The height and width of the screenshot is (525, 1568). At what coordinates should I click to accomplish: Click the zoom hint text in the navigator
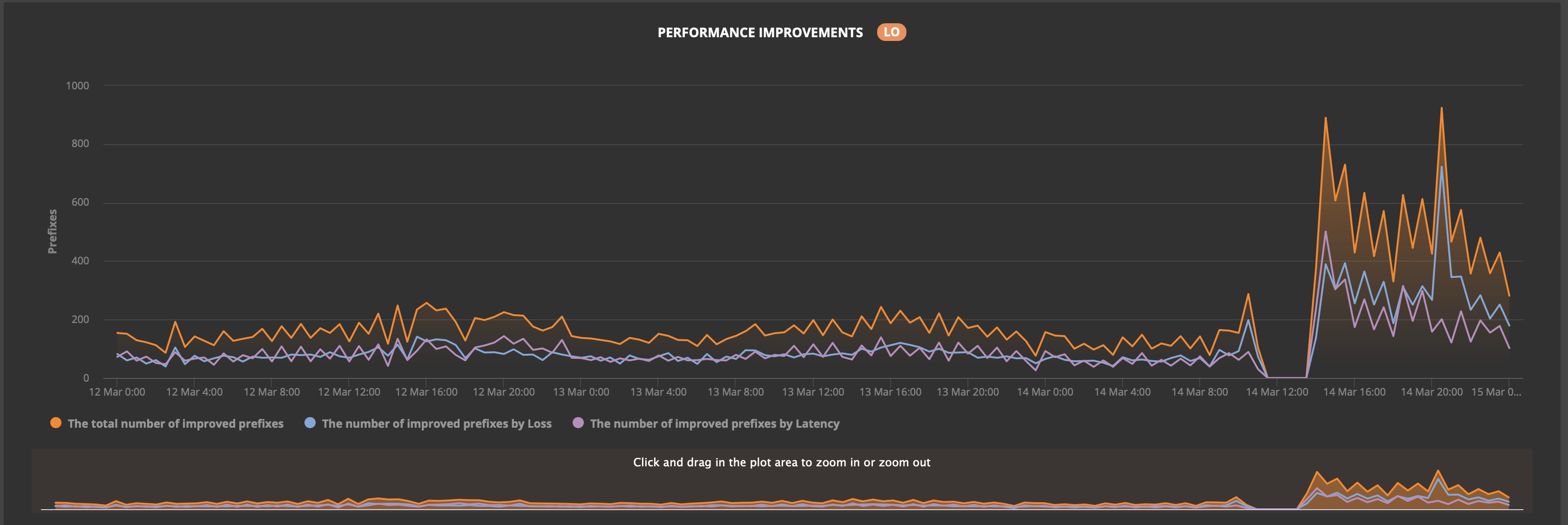pyautogui.click(x=782, y=462)
